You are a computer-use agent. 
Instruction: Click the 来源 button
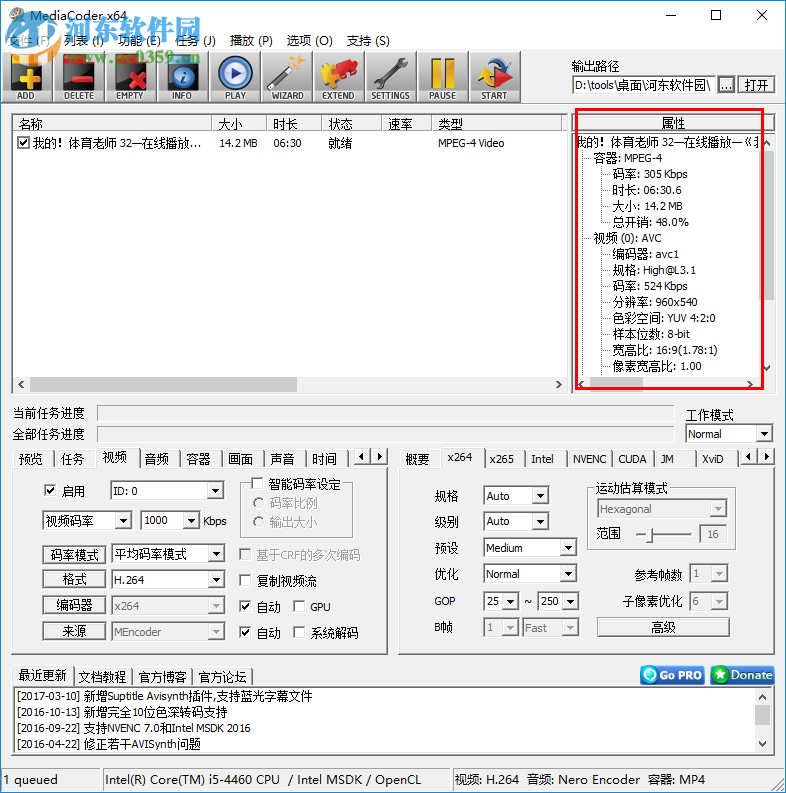click(x=74, y=631)
